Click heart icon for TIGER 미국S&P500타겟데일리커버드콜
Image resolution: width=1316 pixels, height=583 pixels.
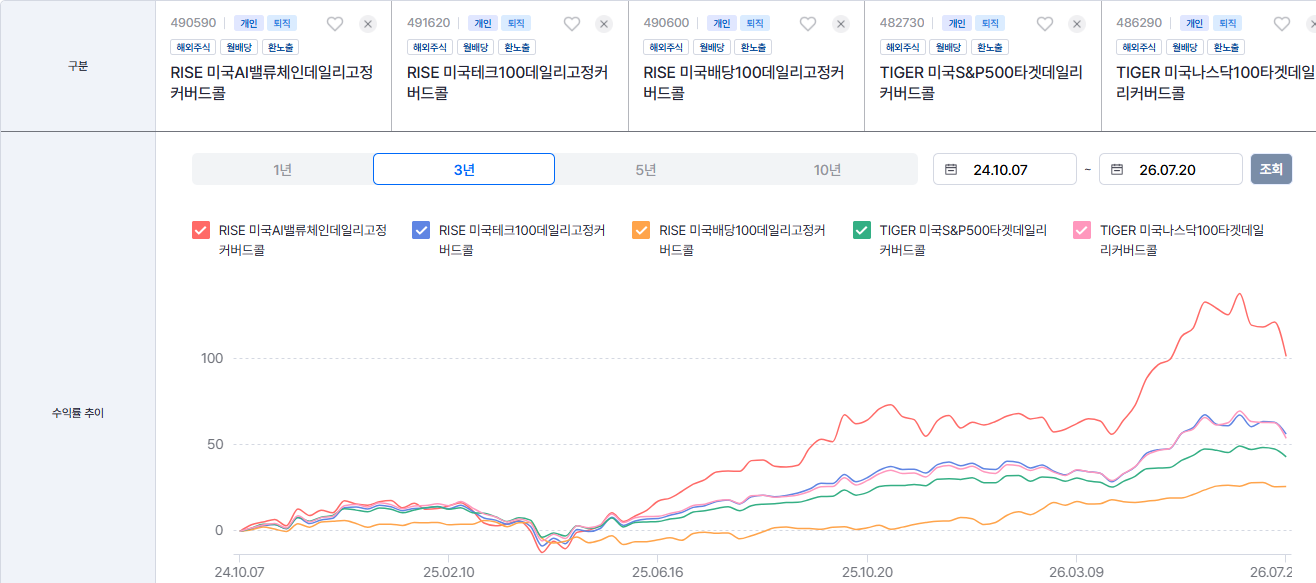(x=1044, y=24)
